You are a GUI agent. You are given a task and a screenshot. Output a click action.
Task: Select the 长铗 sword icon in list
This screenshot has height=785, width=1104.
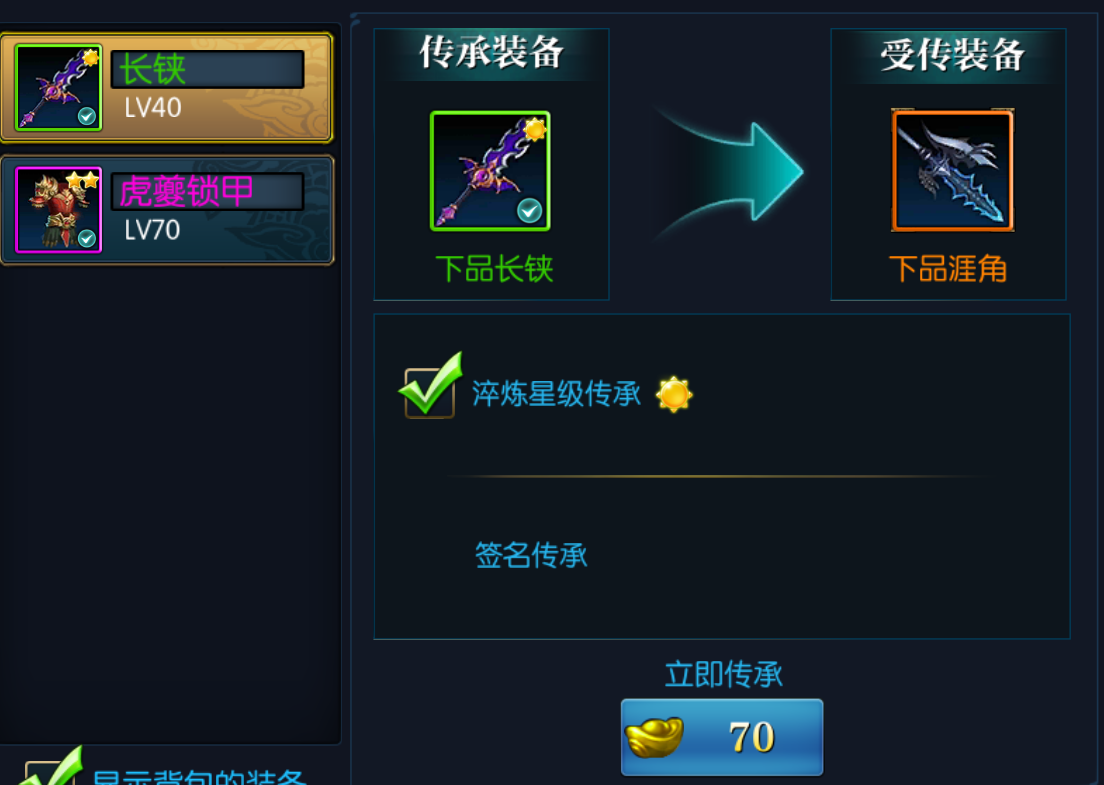pos(58,87)
